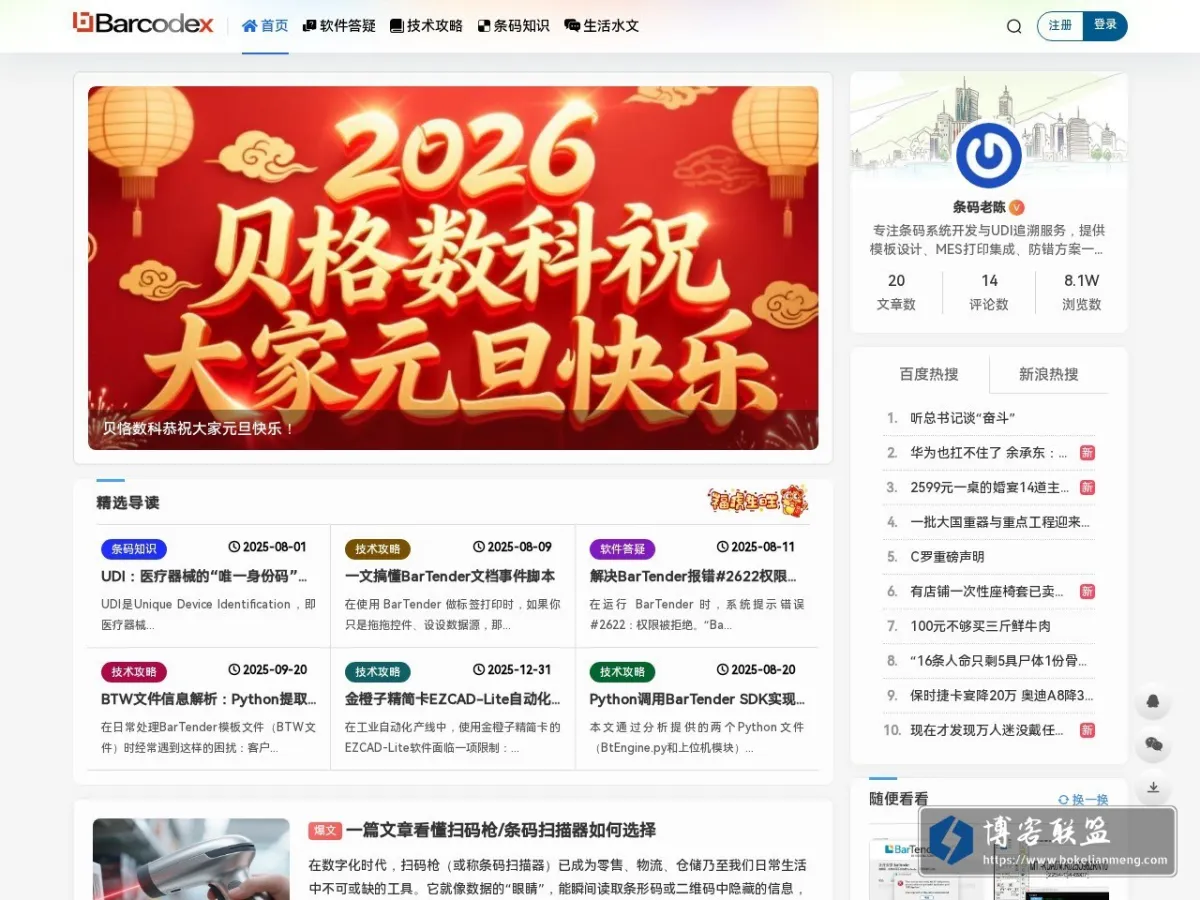Open the 技术攻略 navigation menu

click(x=426, y=26)
